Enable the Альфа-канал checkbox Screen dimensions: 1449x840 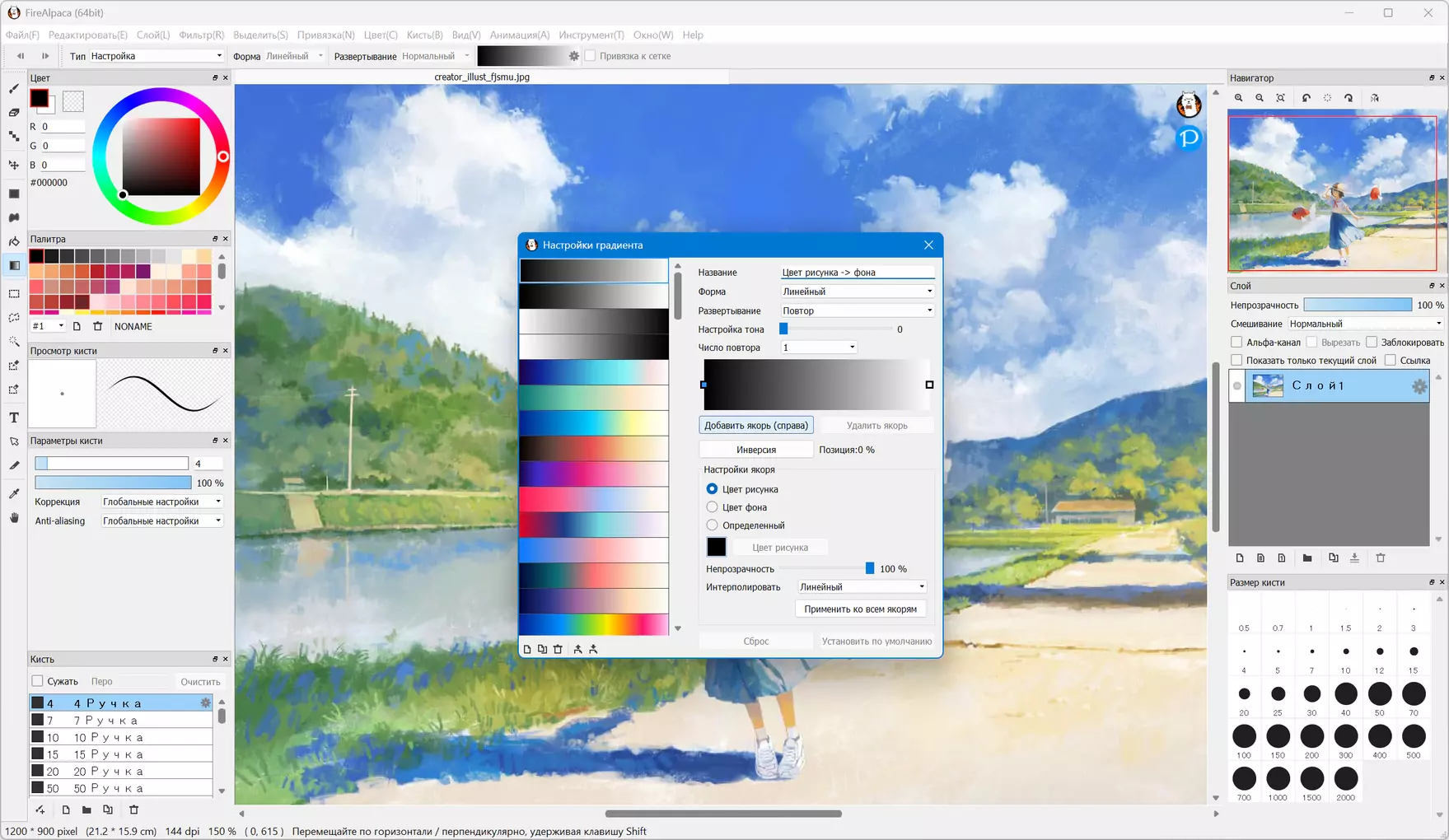[x=1236, y=342]
